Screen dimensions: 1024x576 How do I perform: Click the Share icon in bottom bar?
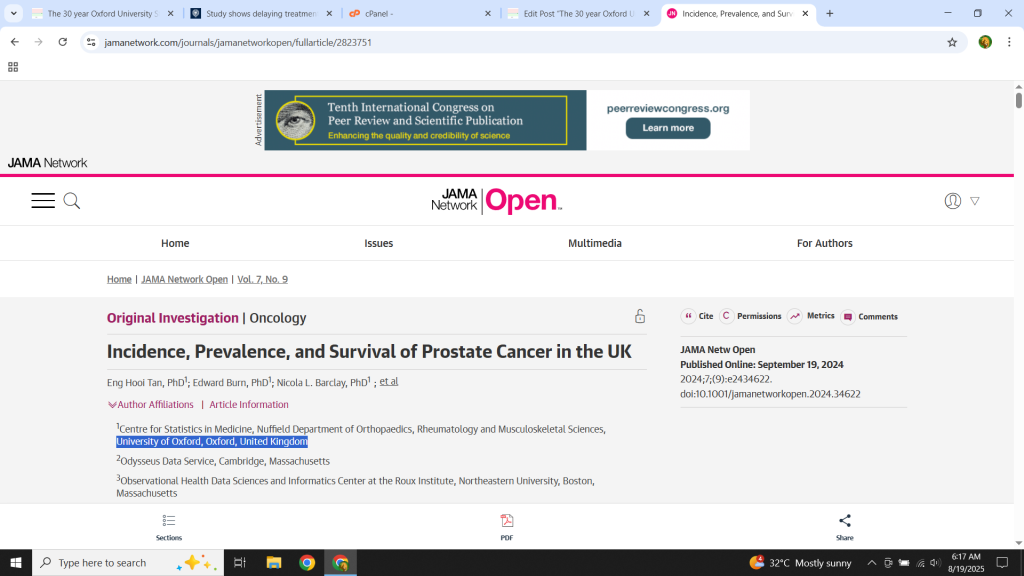click(845, 521)
